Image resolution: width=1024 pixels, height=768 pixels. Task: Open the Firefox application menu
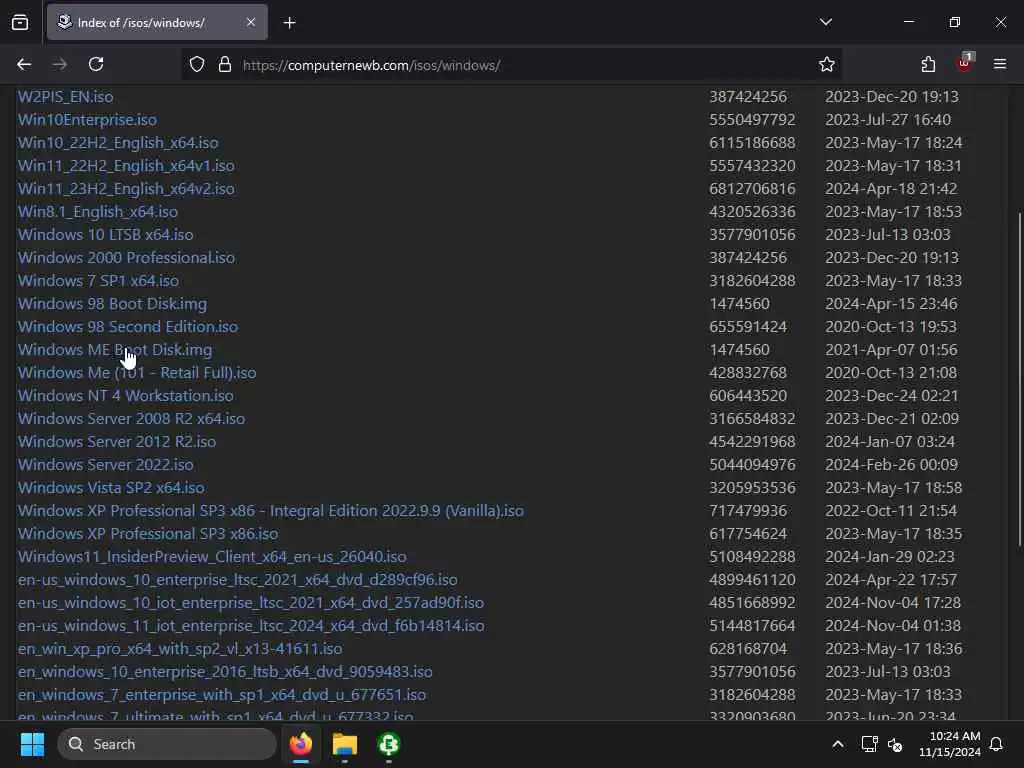[1000, 64]
